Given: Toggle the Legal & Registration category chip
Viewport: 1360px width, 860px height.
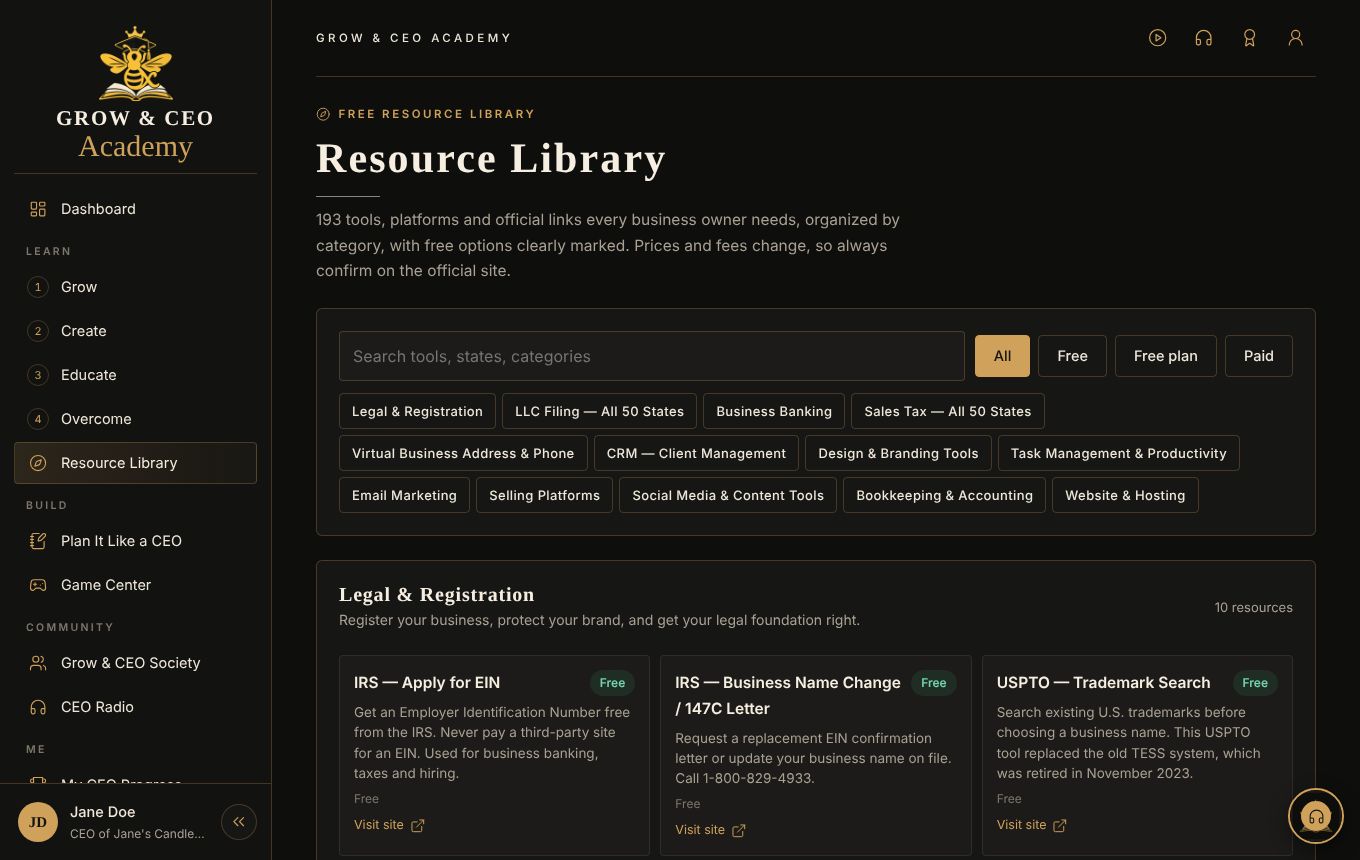Looking at the screenshot, I should coord(417,411).
